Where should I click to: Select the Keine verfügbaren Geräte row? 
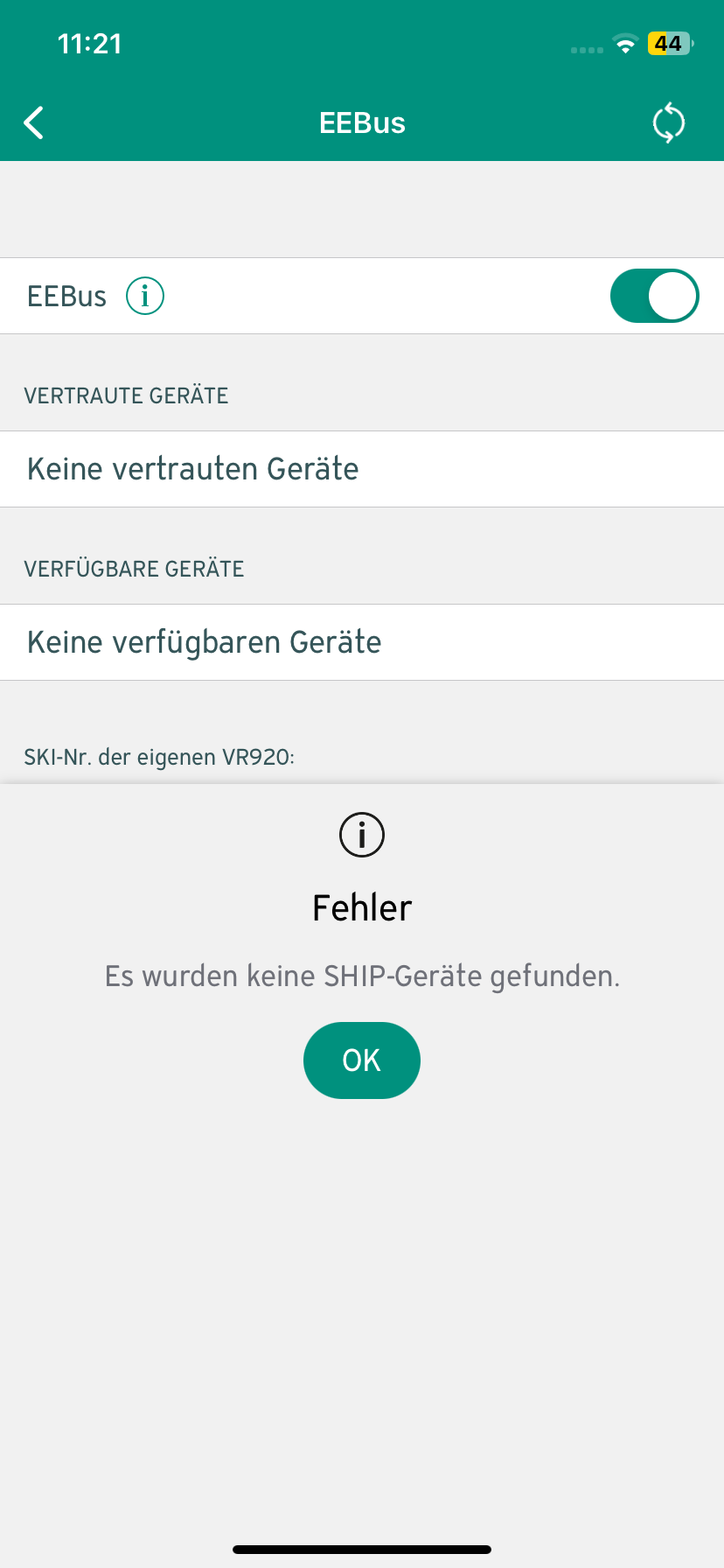tap(362, 642)
